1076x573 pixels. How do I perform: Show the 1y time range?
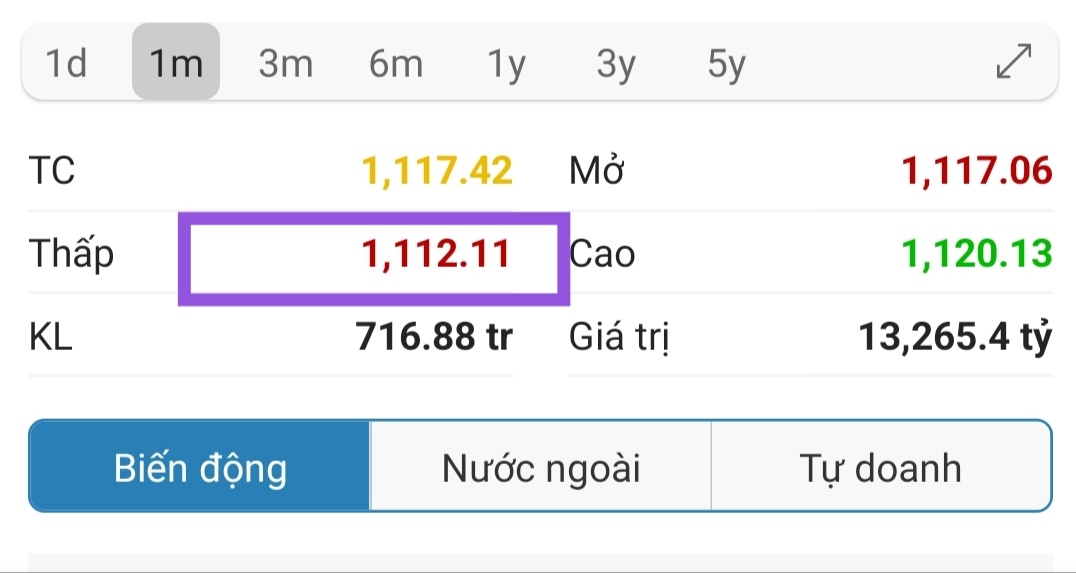(x=506, y=64)
